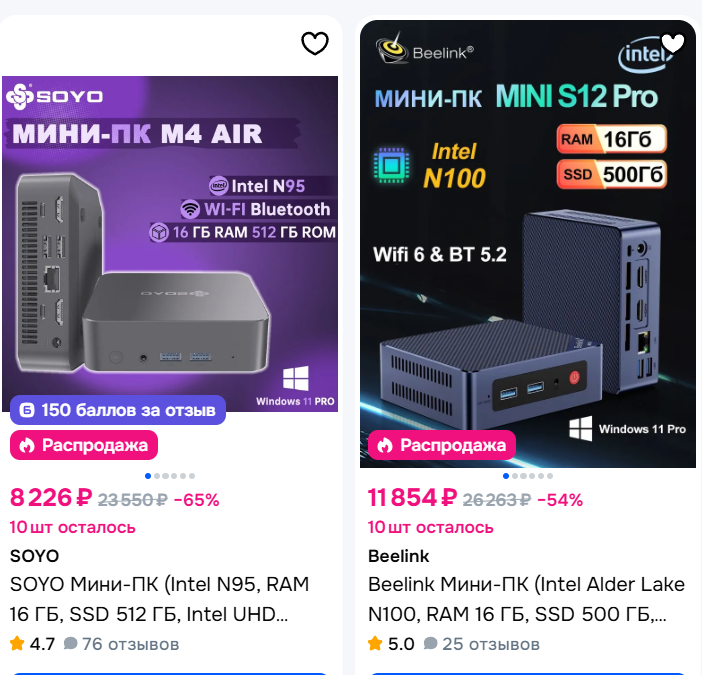Click the flame icon on Beelink Распродажа badge

[x=386, y=445]
